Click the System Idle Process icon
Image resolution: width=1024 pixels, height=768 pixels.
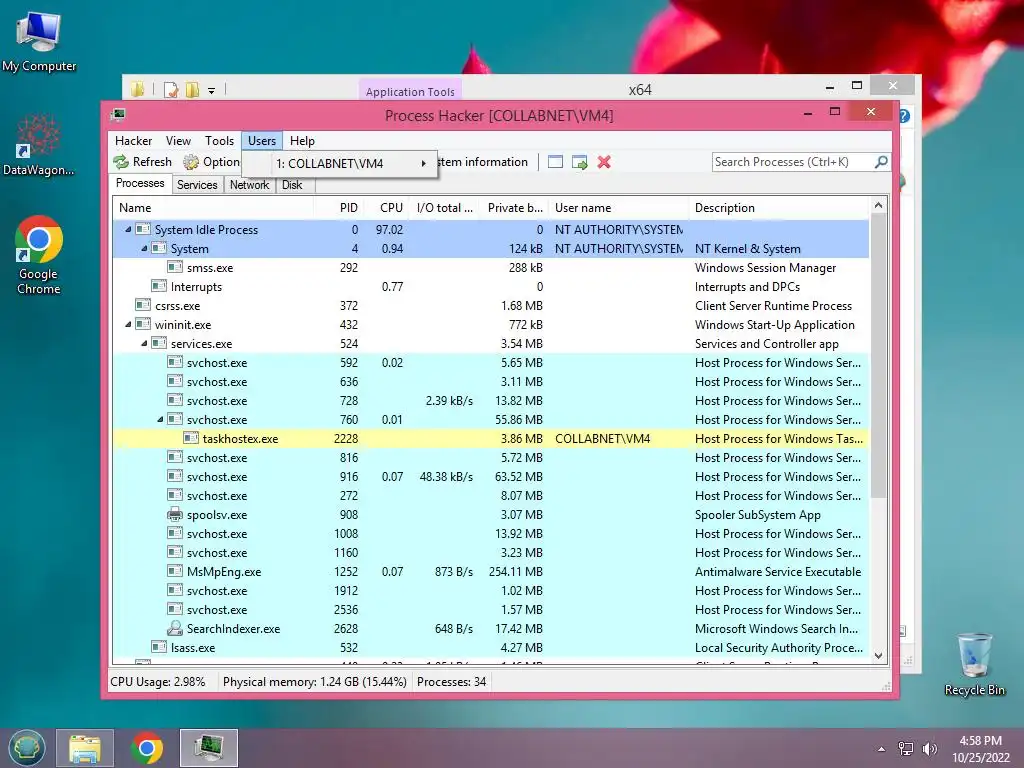pyautogui.click(x=143, y=229)
